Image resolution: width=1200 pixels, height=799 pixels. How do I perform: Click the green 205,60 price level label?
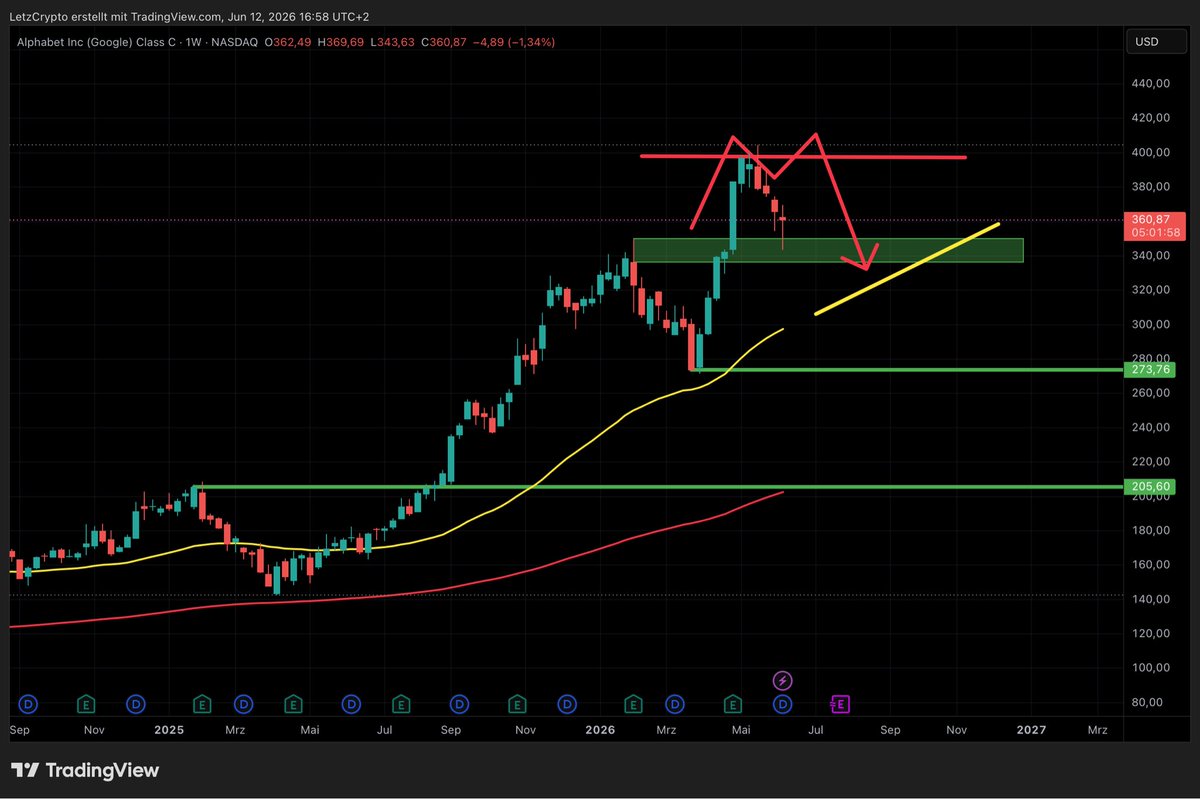point(1151,486)
